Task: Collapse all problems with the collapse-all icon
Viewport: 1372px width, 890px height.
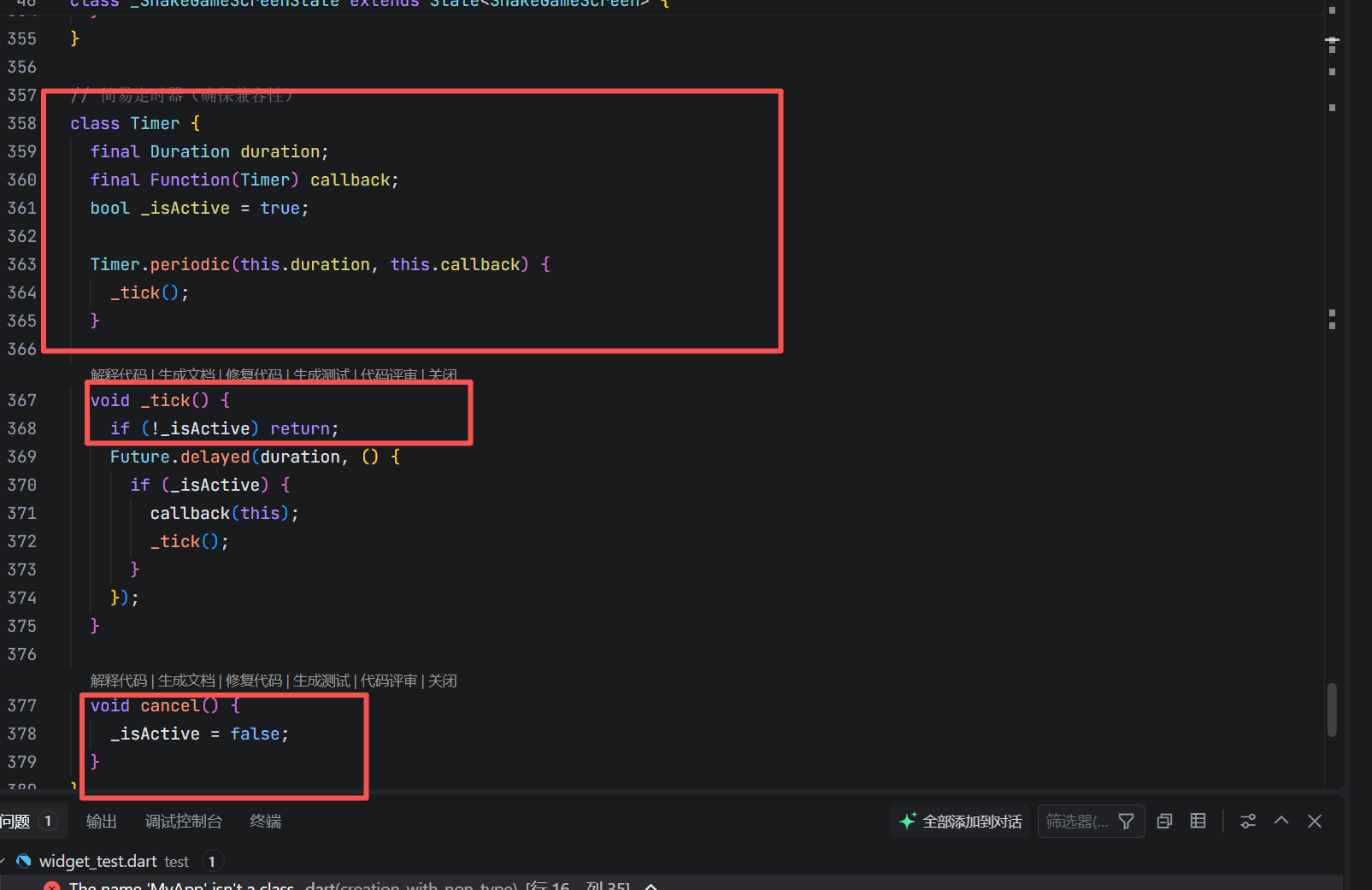Action: (x=1164, y=822)
